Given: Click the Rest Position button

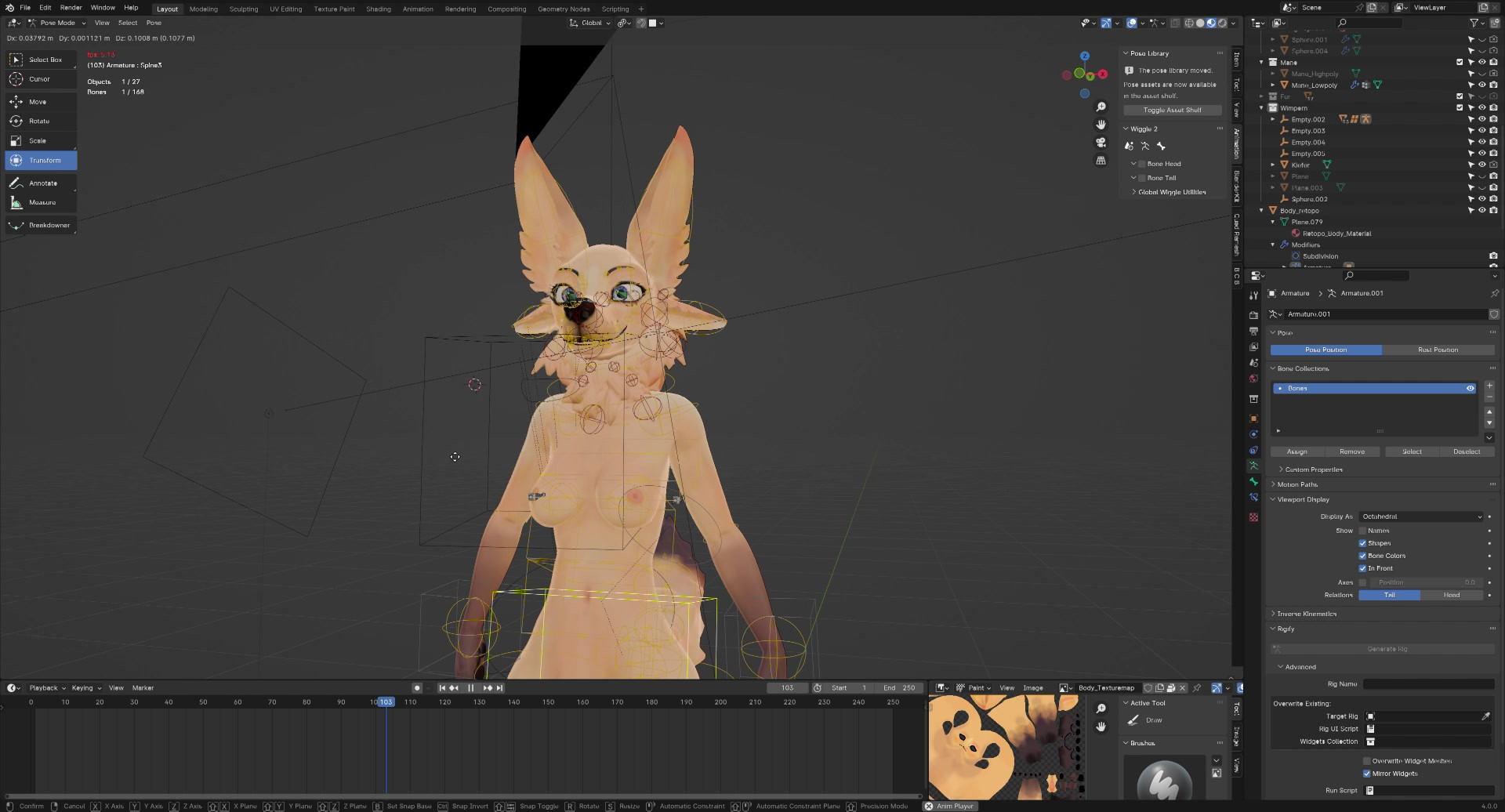Looking at the screenshot, I should (1438, 350).
